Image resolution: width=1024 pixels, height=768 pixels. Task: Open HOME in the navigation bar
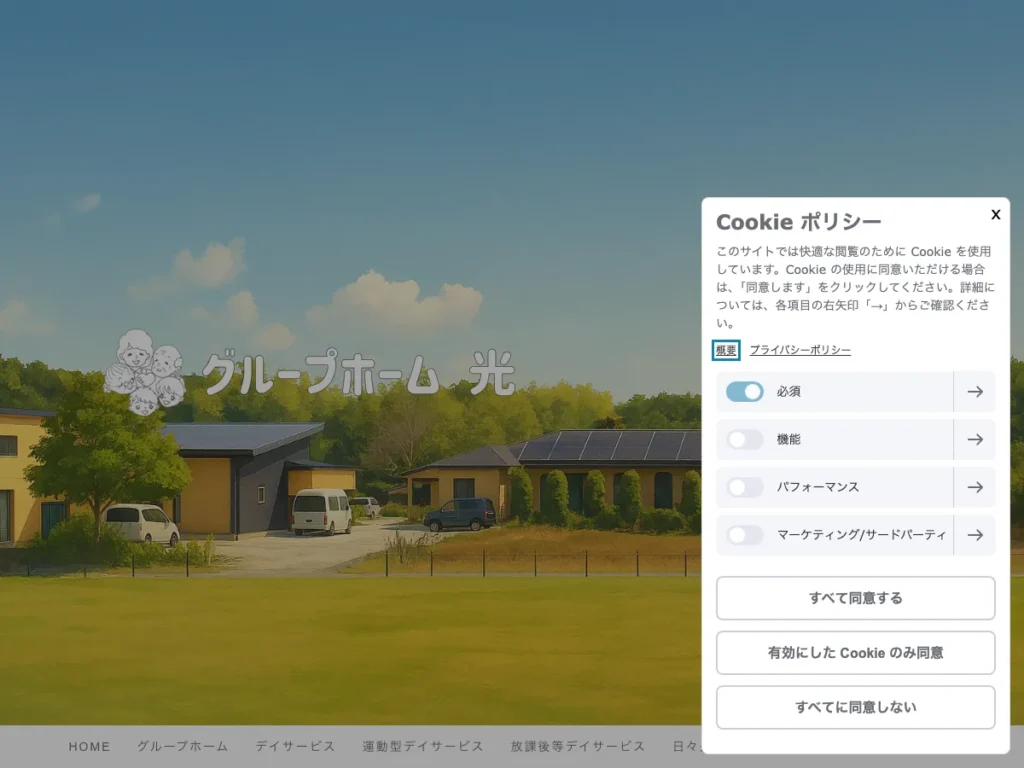click(x=89, y=746)
